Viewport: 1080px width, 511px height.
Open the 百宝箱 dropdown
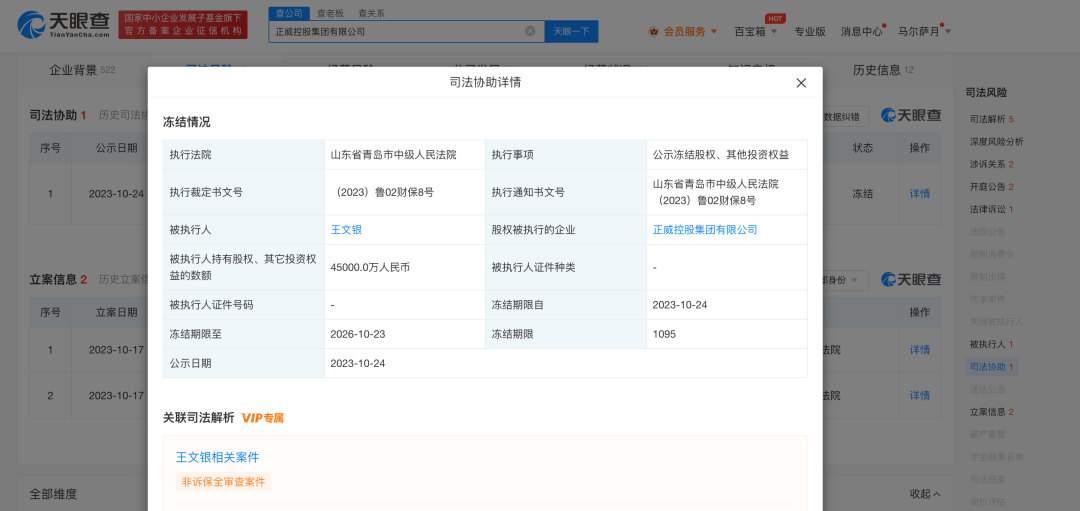[756, 31]
